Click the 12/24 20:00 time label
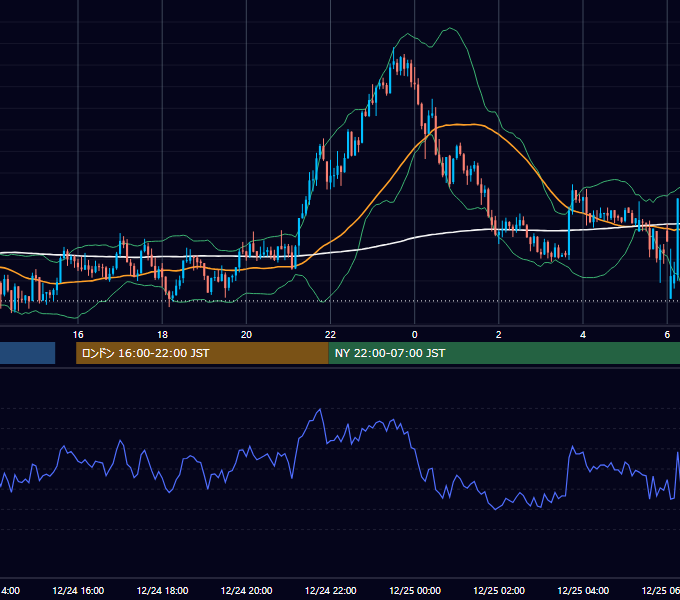Image resolution: width=680 pixels, height=600 pixels. [246, 590]
